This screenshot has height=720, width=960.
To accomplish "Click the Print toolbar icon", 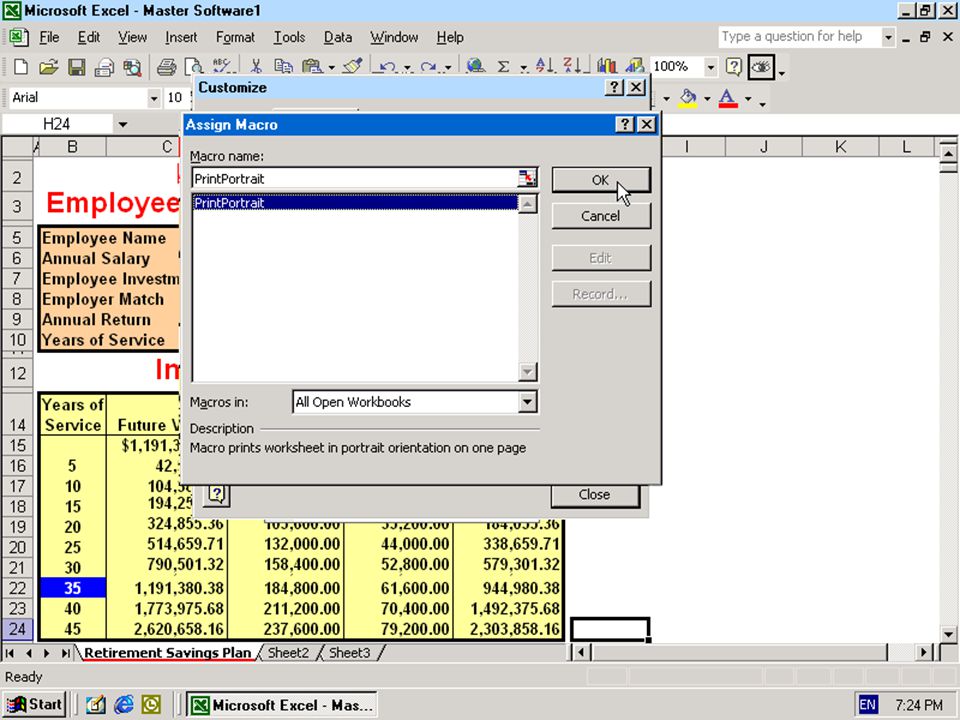I will click(166, 67).
